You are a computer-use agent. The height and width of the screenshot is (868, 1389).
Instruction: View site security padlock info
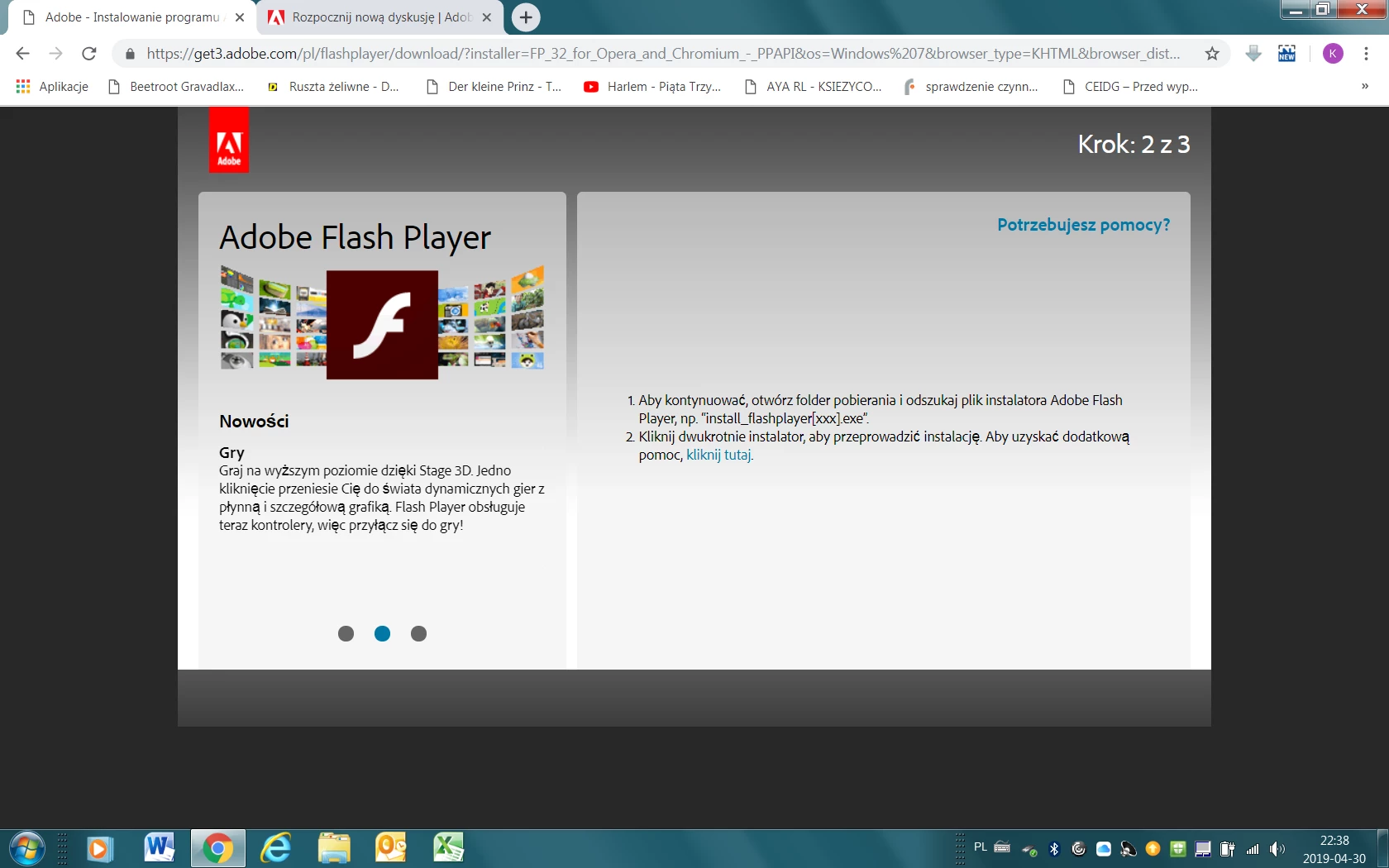(x=130, y=54)
